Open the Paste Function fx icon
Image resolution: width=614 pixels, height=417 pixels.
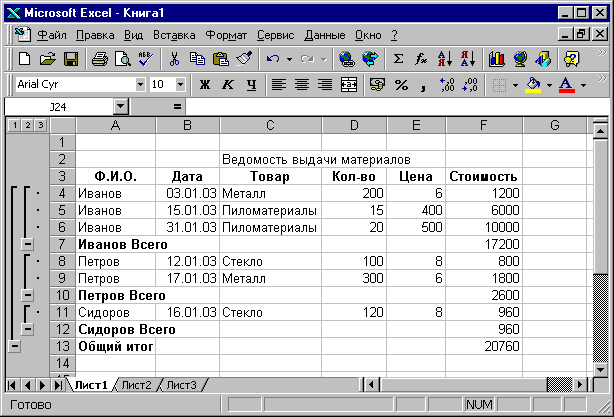[421, 60]
